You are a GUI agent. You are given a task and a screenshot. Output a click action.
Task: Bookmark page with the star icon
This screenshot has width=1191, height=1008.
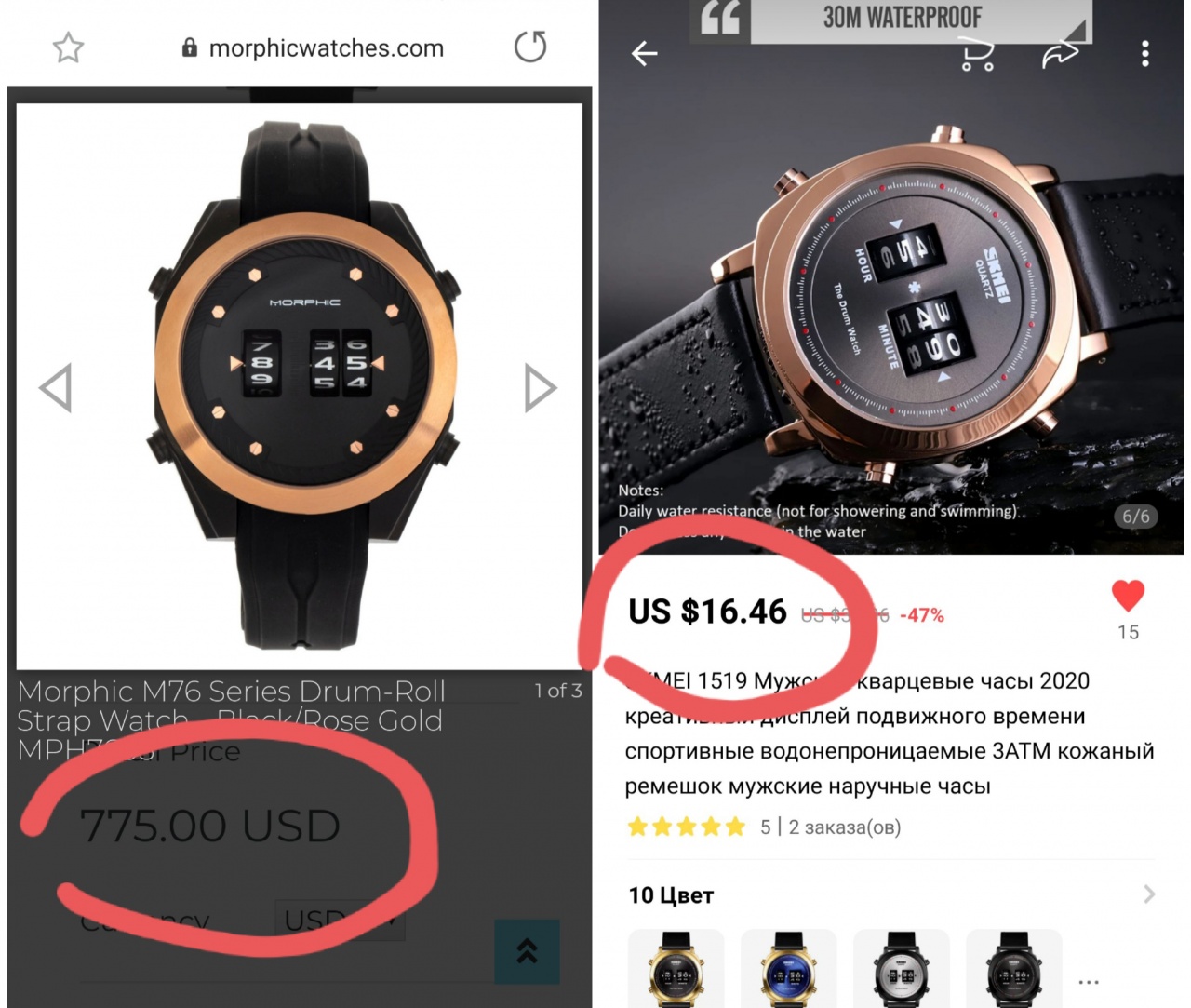68,47
